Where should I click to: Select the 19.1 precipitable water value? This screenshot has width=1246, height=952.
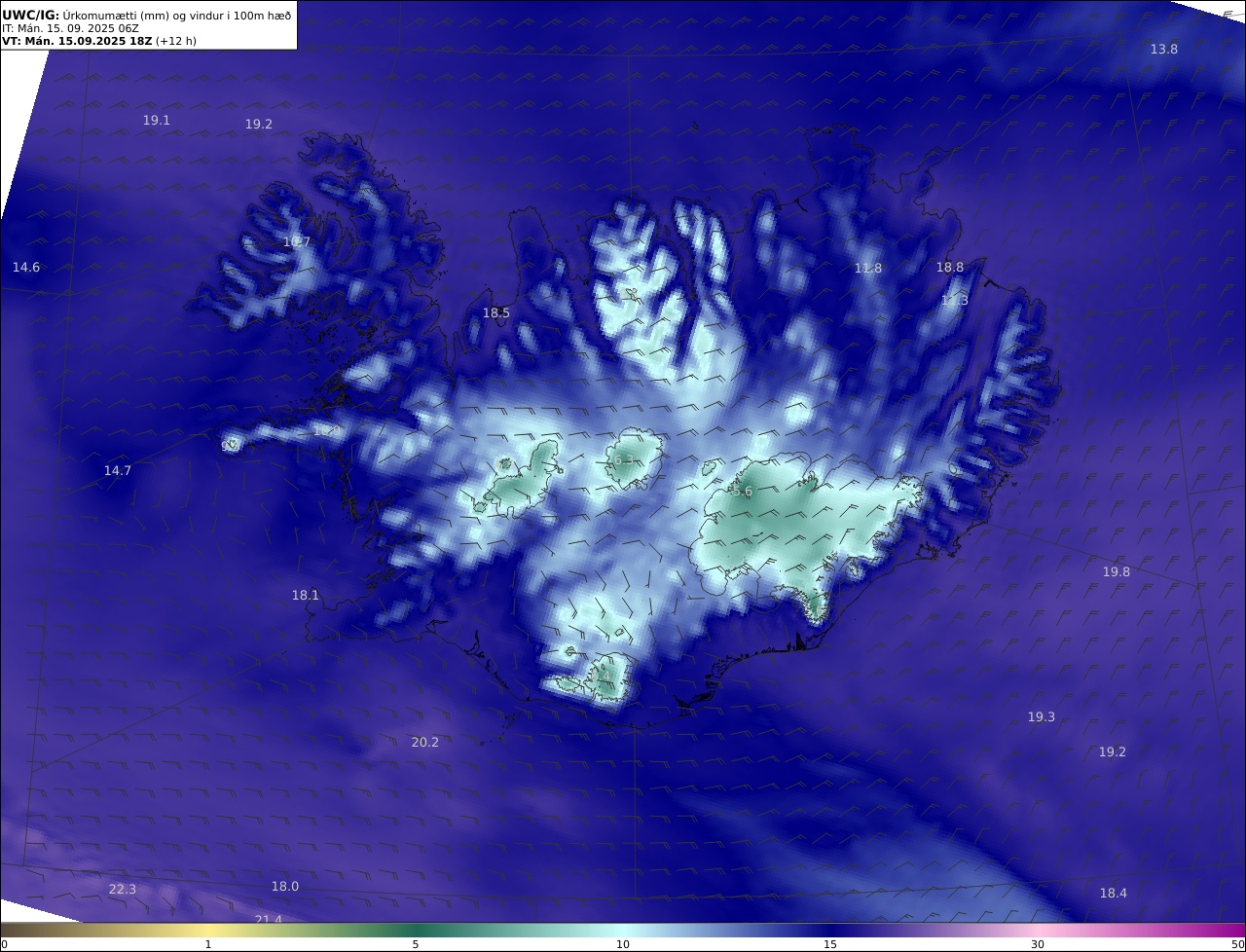click(x=157, y=121)
